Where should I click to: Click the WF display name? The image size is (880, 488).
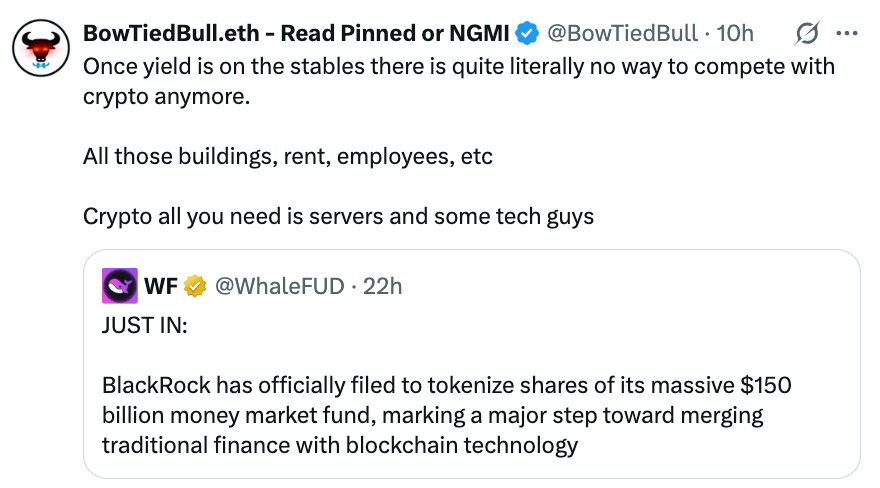coord(161,287)
